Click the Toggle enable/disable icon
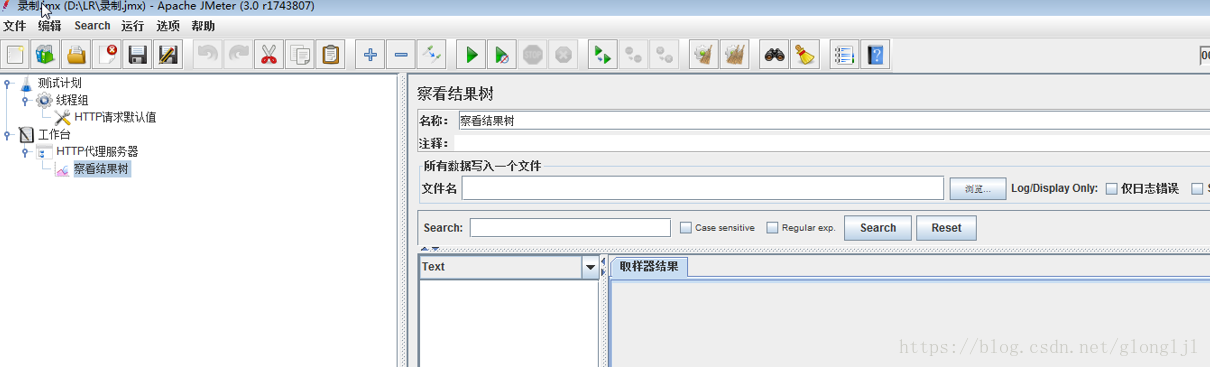The width and height of the screenshot is (1210, 367). click(431, 54)
